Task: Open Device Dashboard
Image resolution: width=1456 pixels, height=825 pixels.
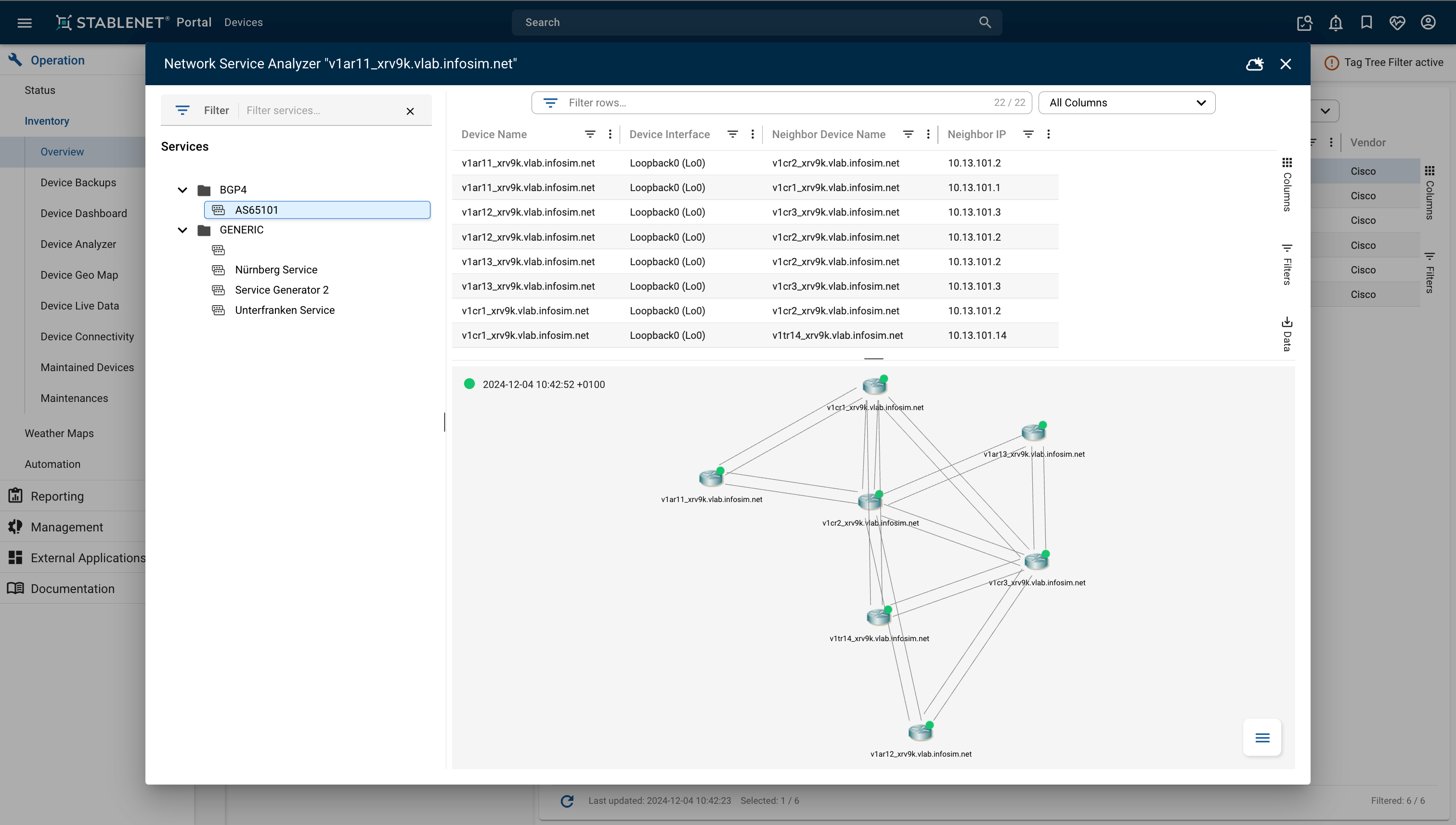Action: 84,214
